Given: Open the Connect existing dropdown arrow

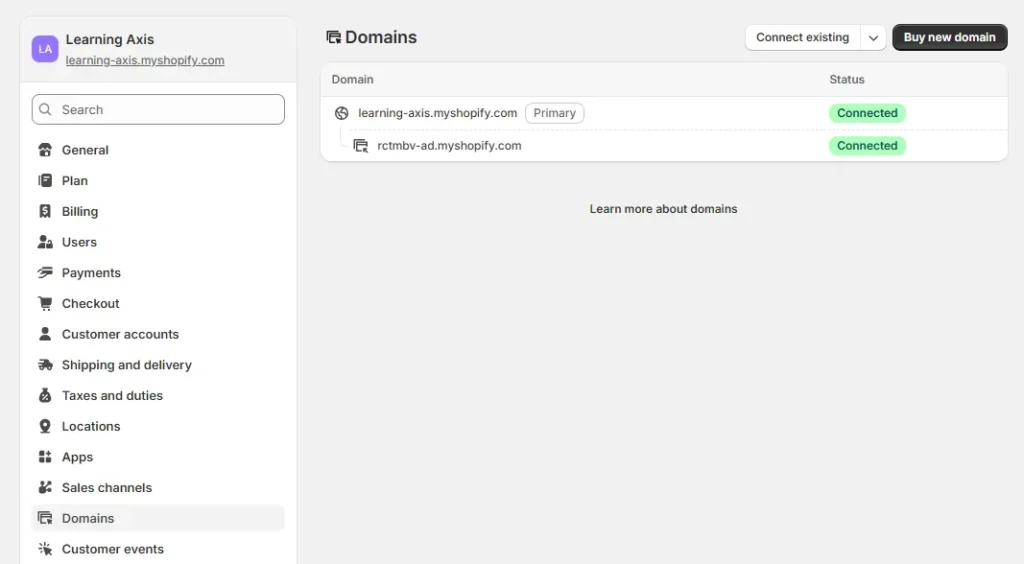Looking at the screenshot, I should pos(873,38).
